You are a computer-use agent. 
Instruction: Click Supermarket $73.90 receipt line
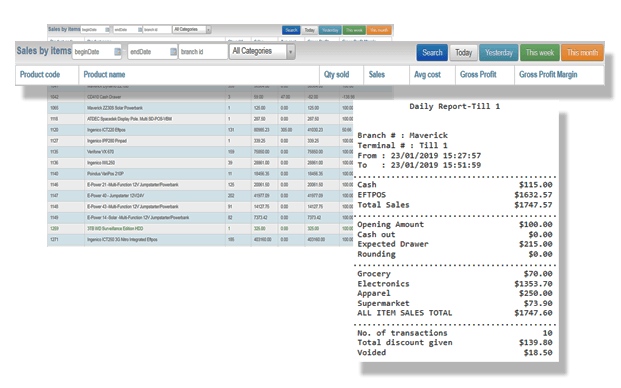[x=455, y=303]
